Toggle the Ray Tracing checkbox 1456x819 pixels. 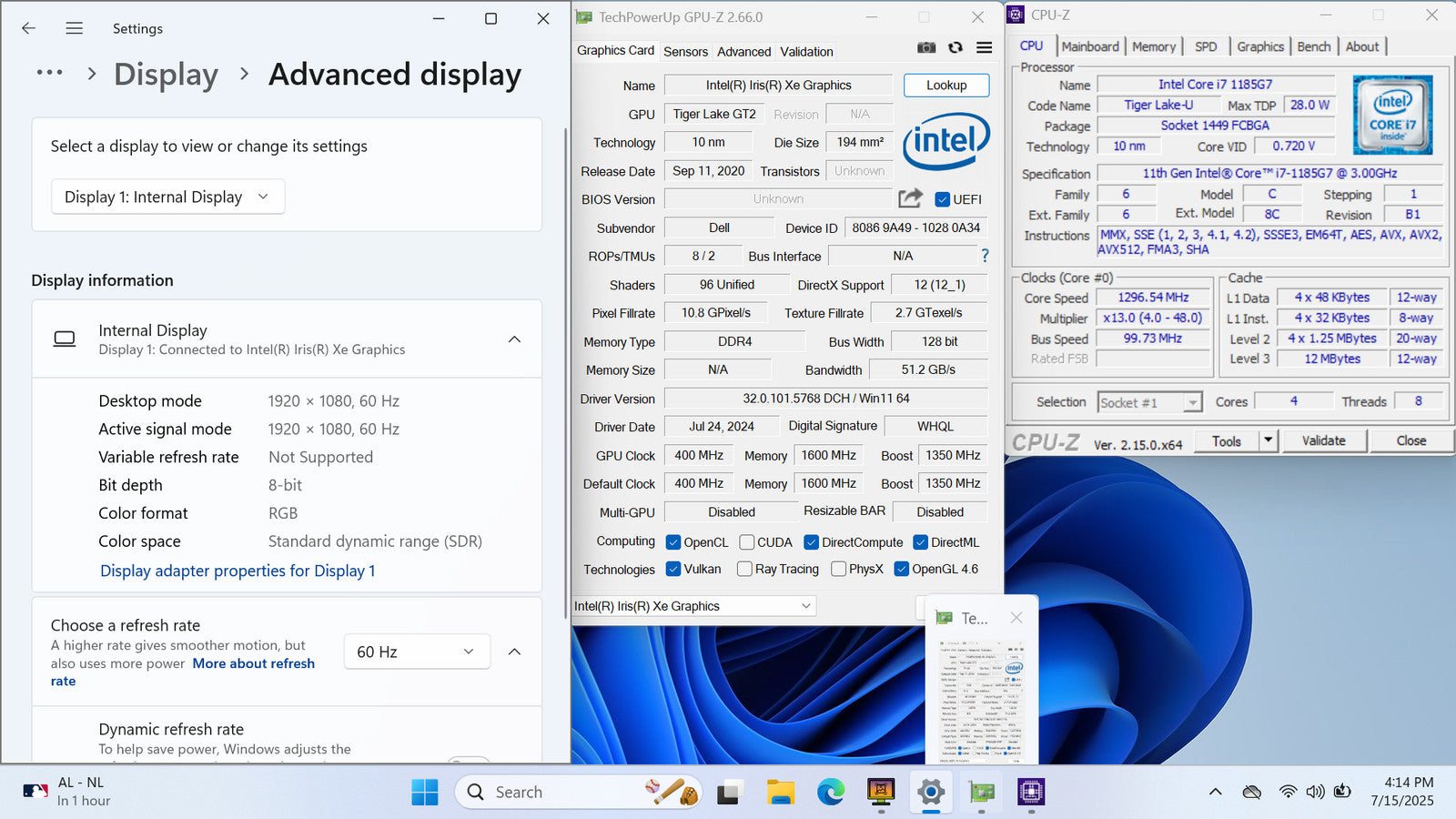click(x=745, y=570)
